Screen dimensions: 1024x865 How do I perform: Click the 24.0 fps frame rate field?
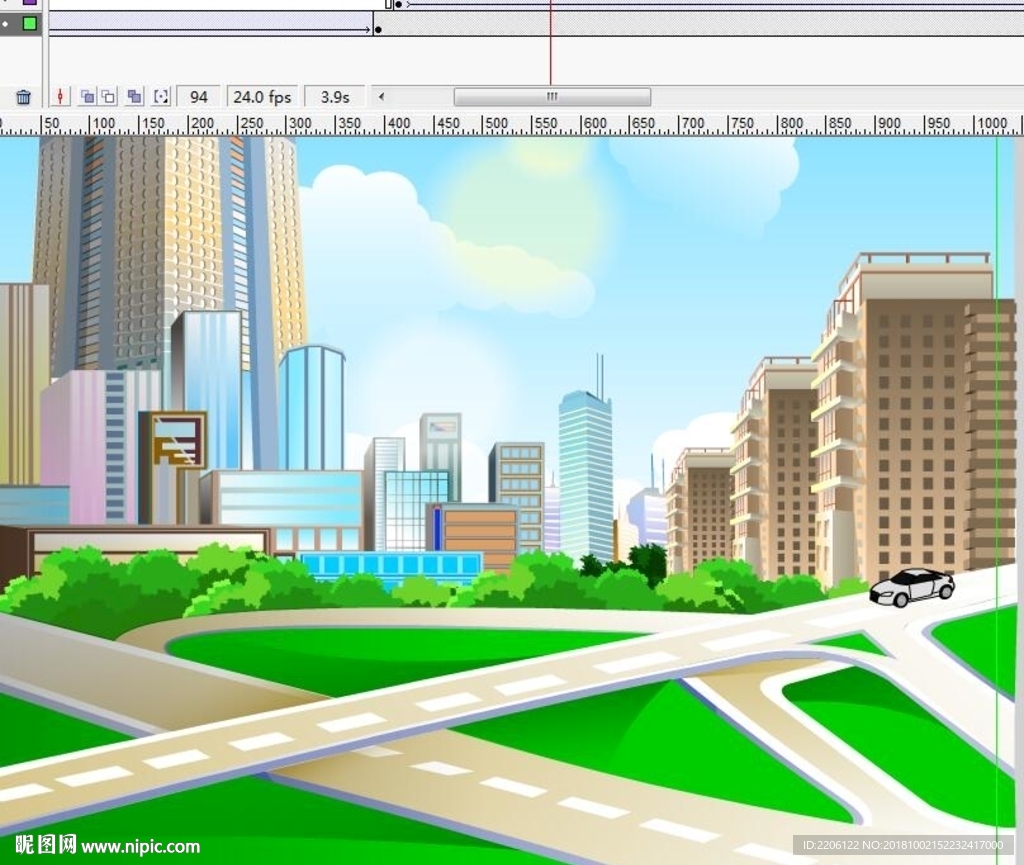261,97
